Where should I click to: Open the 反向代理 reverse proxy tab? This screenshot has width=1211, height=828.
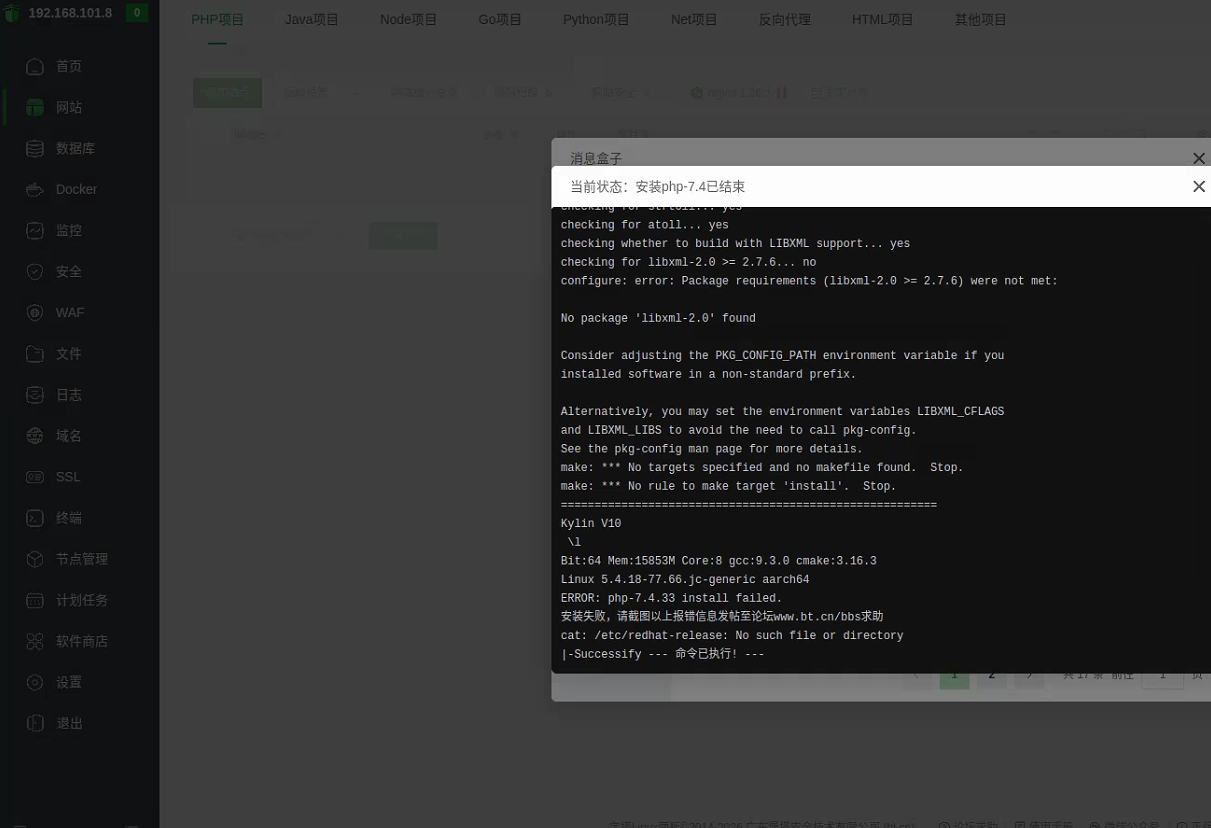coord(785,20)
